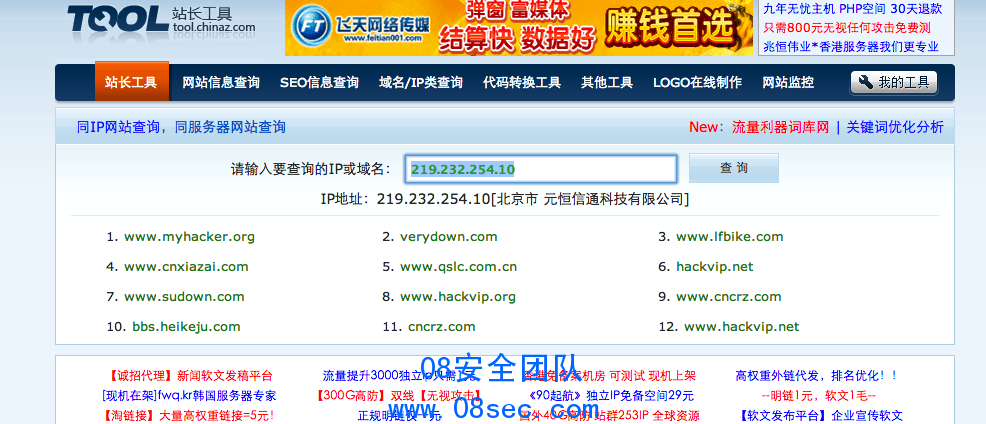The width and height of the screenshot is (986, 424).
Task: Click the 【诚招代理】新闻软文发稿平台 link
Action: pyautogui.click(x=191, y=376)
